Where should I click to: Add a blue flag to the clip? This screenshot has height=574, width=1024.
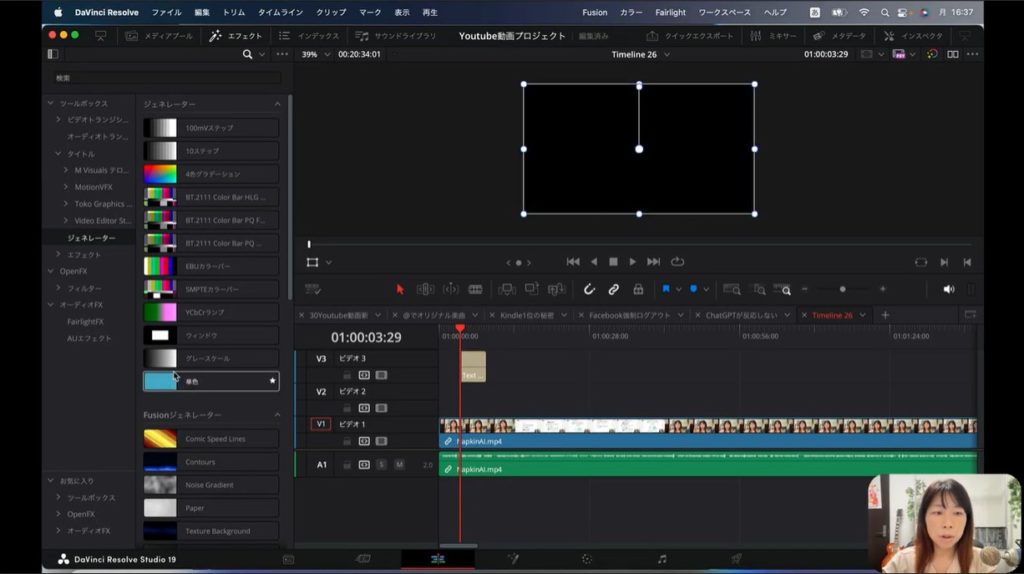tap(666, 289)
